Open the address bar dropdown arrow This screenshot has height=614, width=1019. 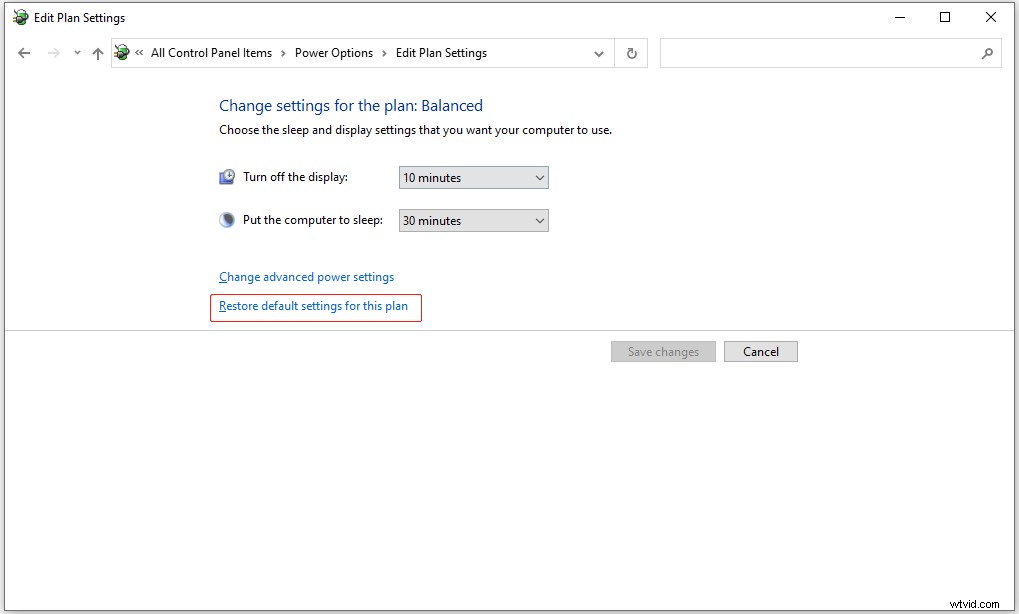(x=599, y=53)
